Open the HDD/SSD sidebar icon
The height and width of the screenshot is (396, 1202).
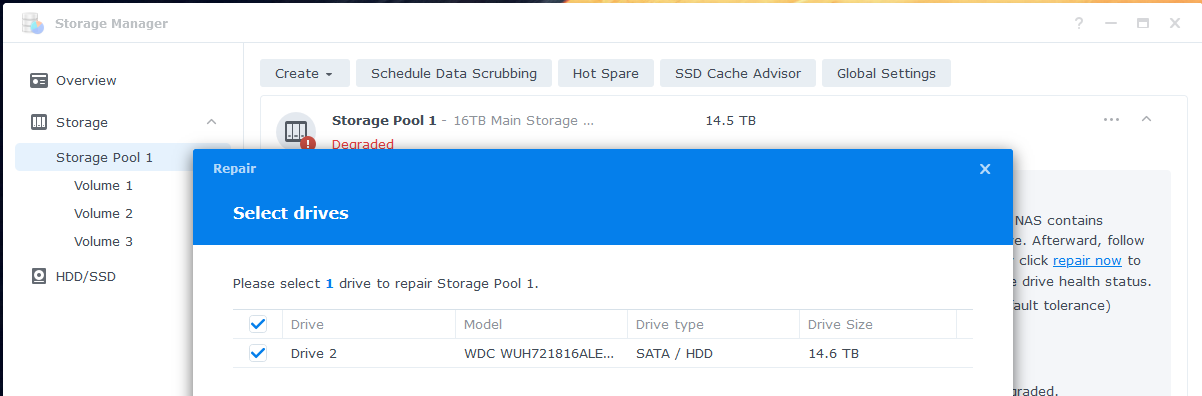tap(39, 276)
